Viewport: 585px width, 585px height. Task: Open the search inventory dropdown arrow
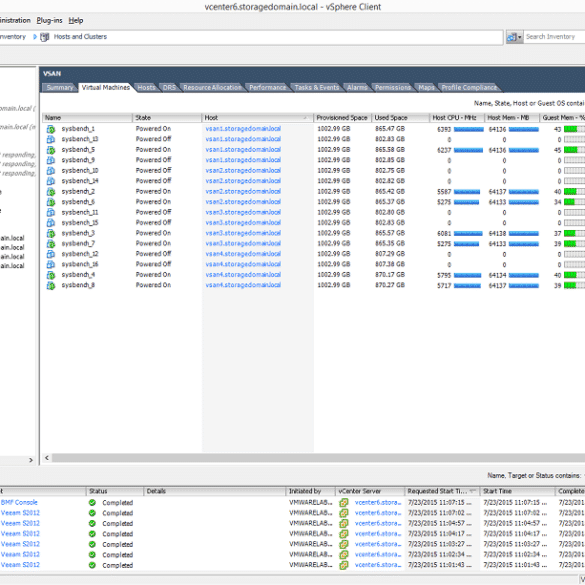click(x=520, y=37)
